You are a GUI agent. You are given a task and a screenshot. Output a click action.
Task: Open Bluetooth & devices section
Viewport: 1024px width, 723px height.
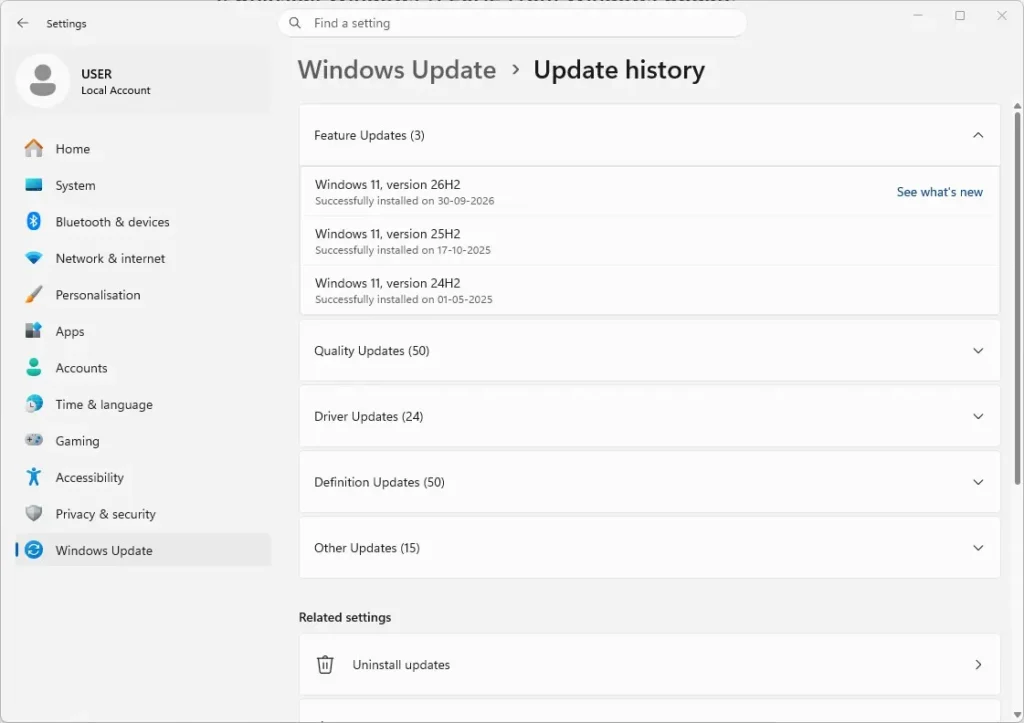[143, 222]
